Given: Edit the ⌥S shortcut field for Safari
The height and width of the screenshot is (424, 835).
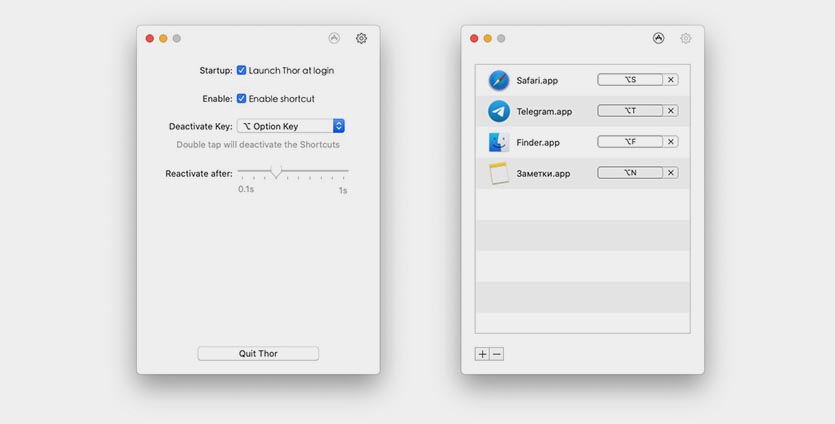Looking at the screenshot, I should pyautogui.click(x=630, y=80).
